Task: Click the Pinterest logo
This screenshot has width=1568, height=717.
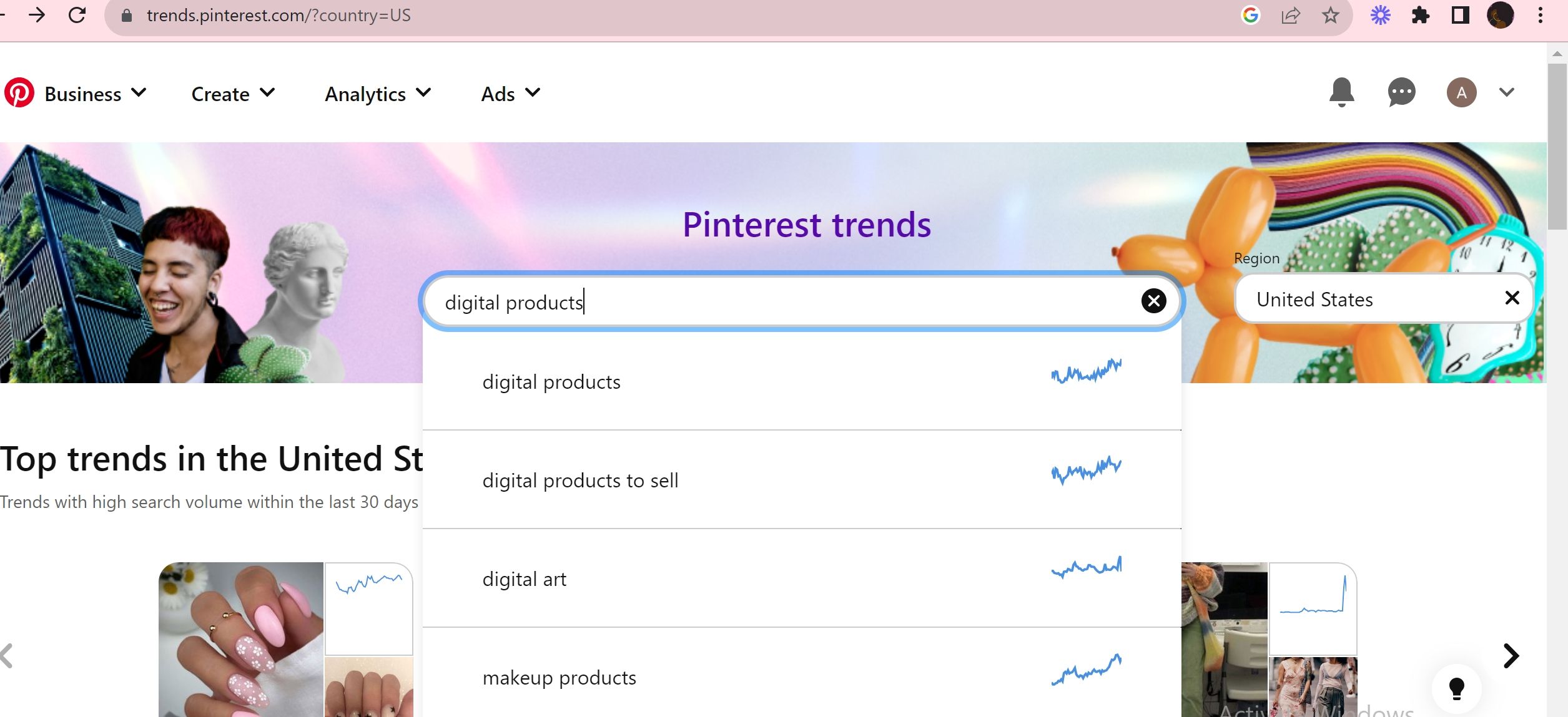Action: (x=21, y=93)
